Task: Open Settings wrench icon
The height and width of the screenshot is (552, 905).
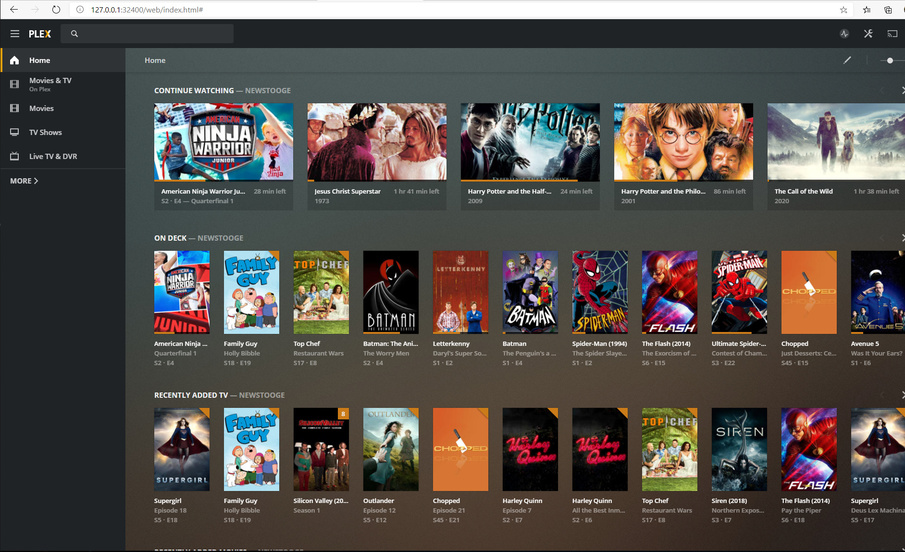Action: click(x=868, y=33)
